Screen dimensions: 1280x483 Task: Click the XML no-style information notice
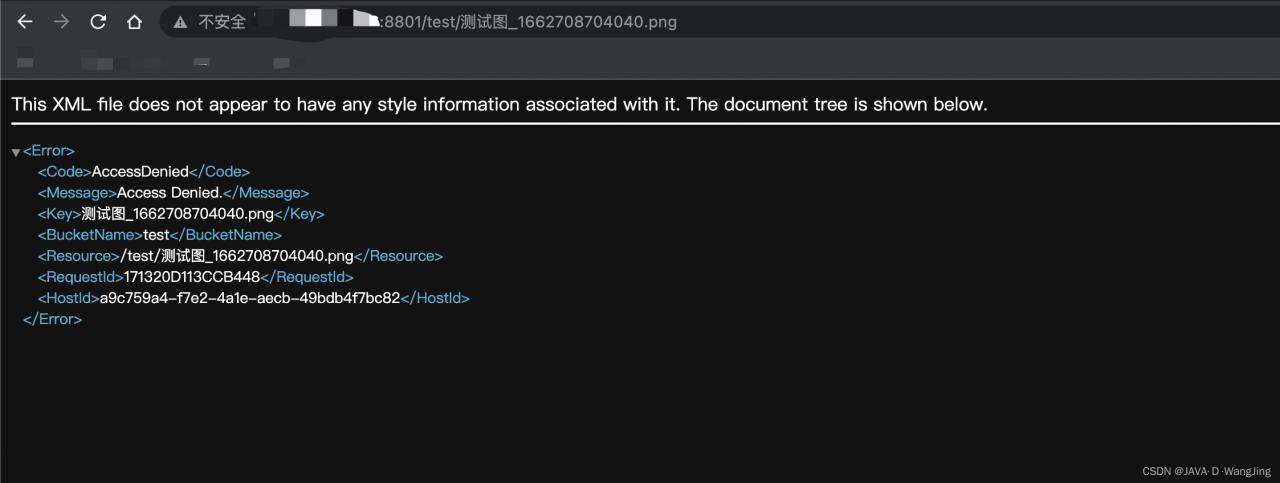click(499, 105)
